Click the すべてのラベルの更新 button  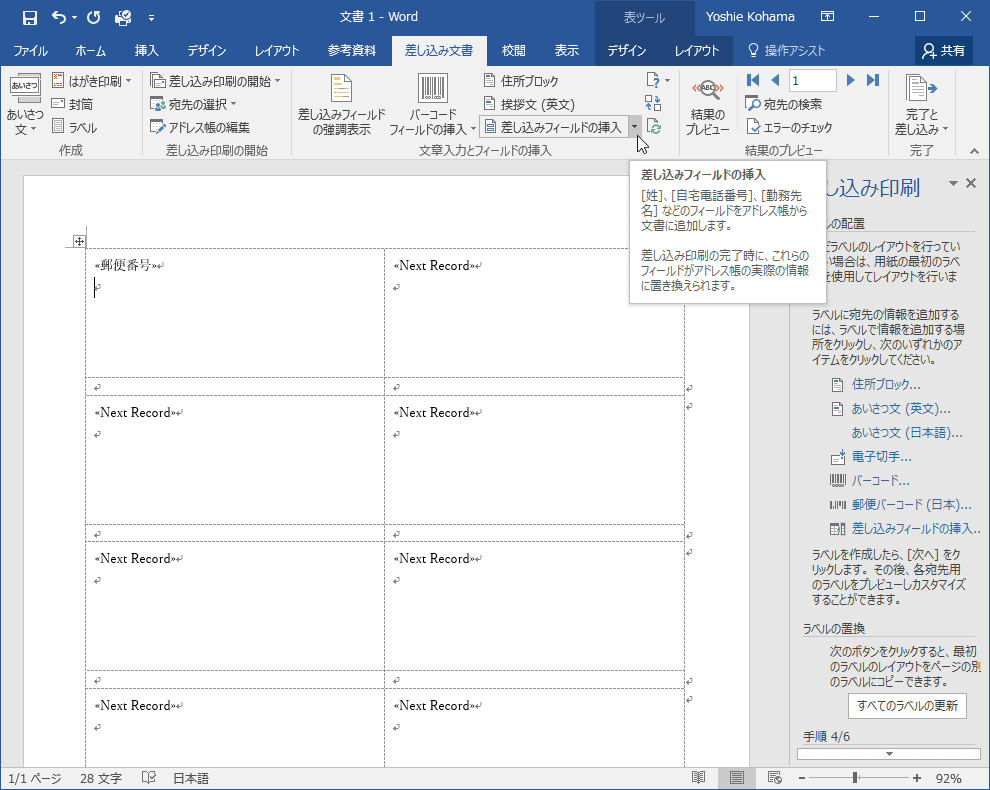907,705
